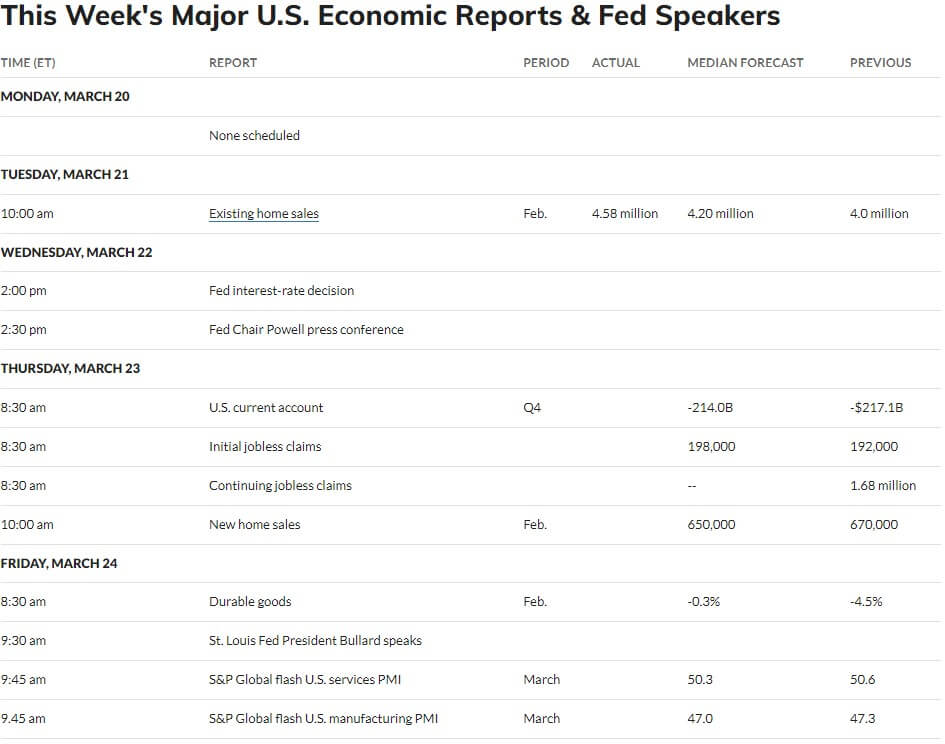The width and height of the screenshot is (945, 744).
Task: Select the Continuing jobless claims row
Action: (470, 486)
